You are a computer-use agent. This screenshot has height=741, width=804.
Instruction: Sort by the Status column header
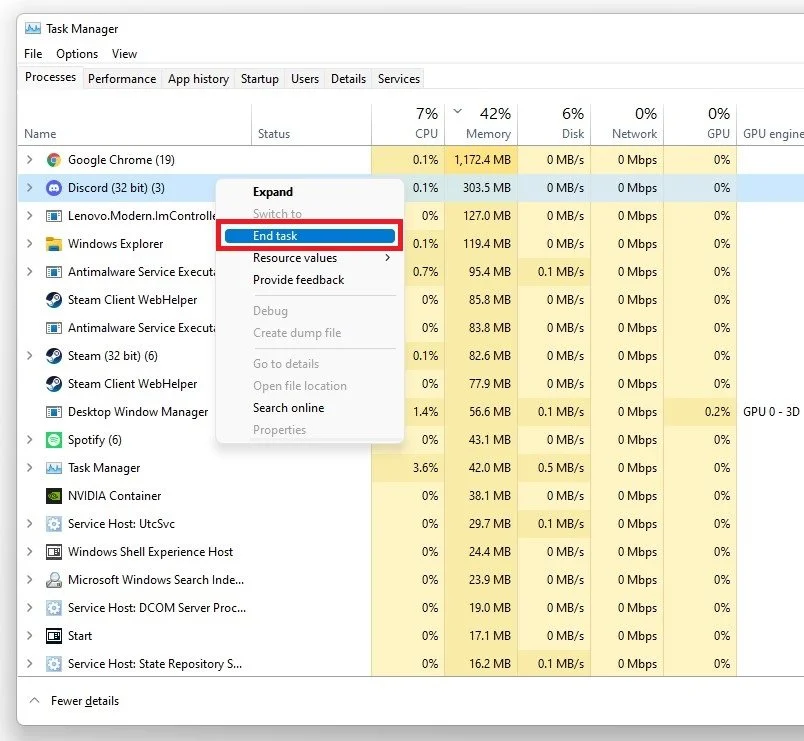312,124
